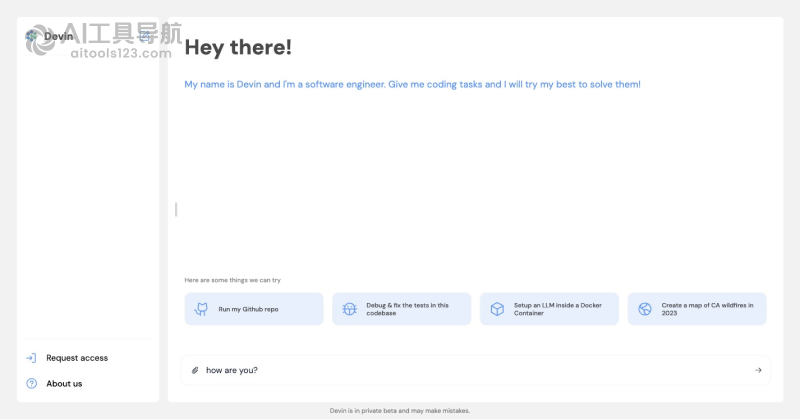800x420 pixels.
Task: Click the 'Hey there!' heading
Action: 238,47
